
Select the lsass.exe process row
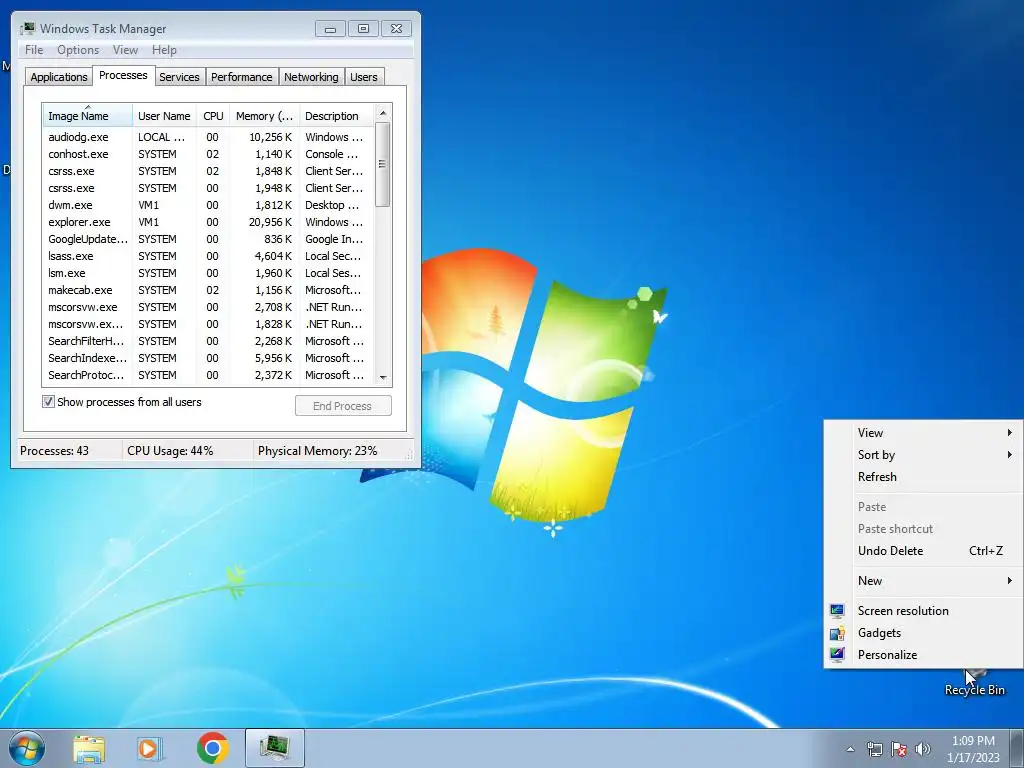pos(208,256)
